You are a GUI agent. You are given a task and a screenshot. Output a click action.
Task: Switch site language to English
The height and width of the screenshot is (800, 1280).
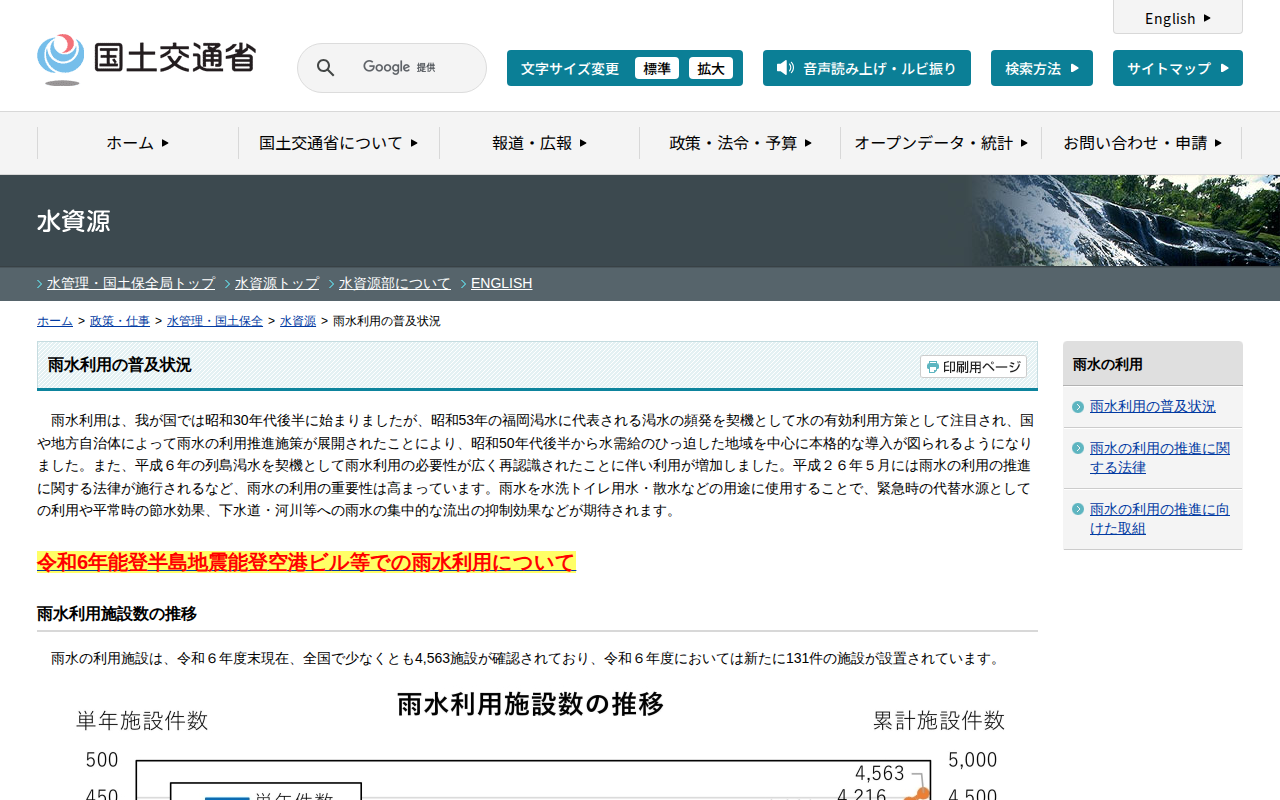(1177, 18)
